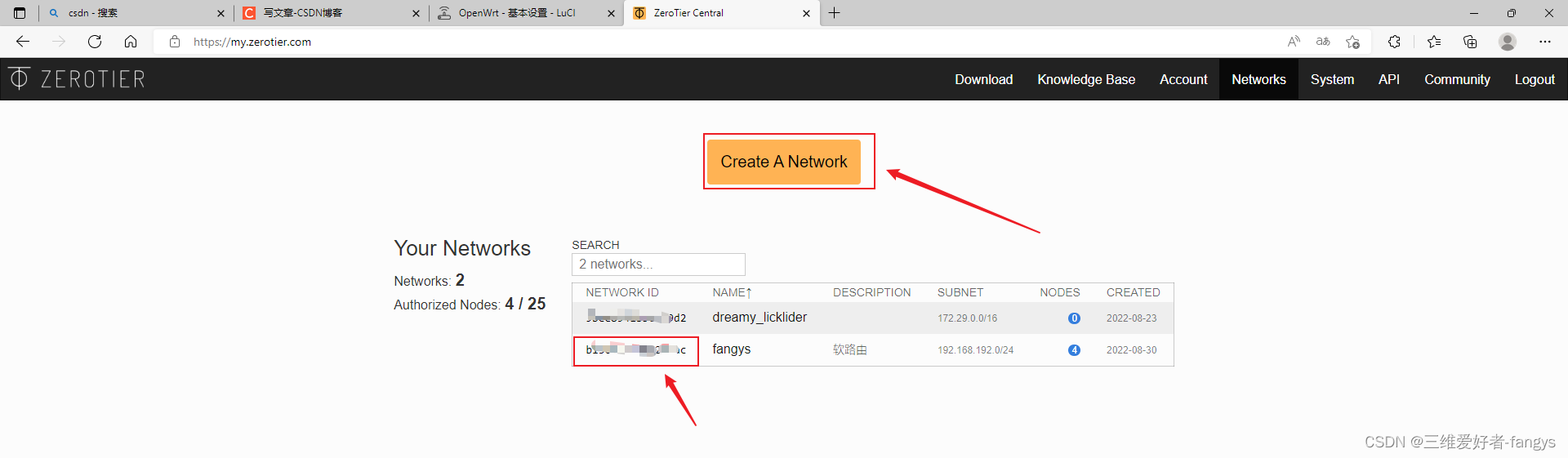Switch to the CSDN blog writing tab
This screenshot has width=1568, height=458.
tap(331, 13)
